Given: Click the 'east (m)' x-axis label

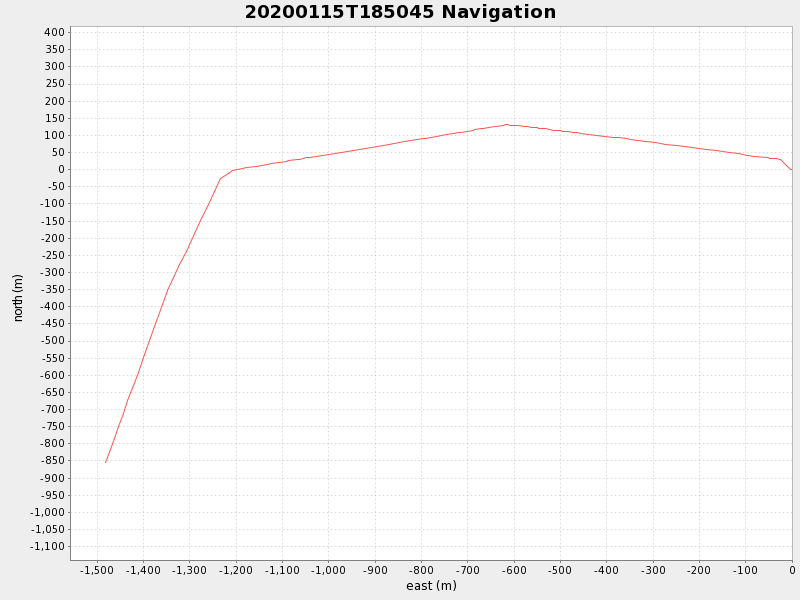Looking at the screenshot, I should [x=431, y=586].
